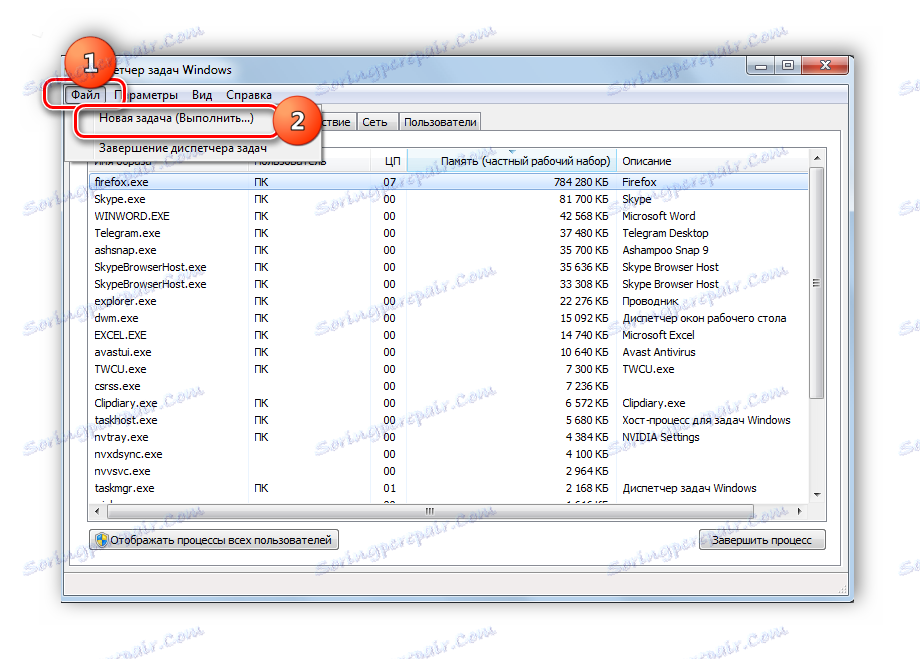Image resolution: width=920 pixels, height=659 pixels.
Task: Click Отображать процессы всех пользователей button
Action: [x=214, y=540]
